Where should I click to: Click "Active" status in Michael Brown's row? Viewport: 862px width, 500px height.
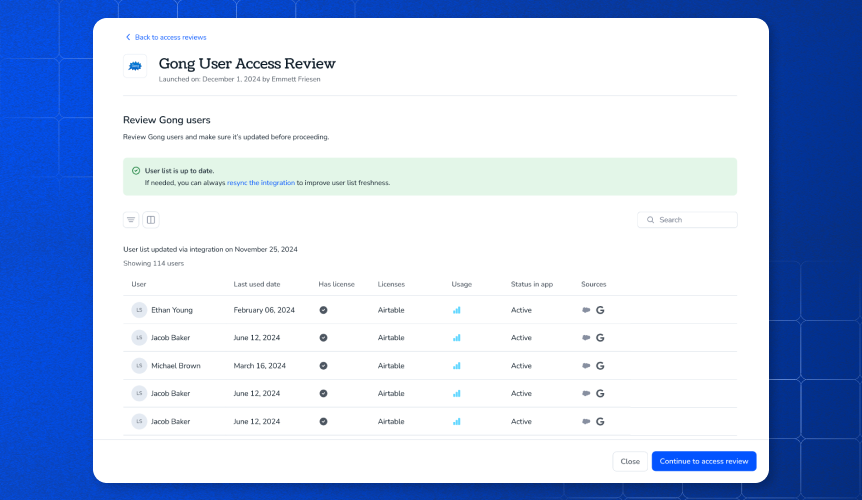click(x=521, y=366)
